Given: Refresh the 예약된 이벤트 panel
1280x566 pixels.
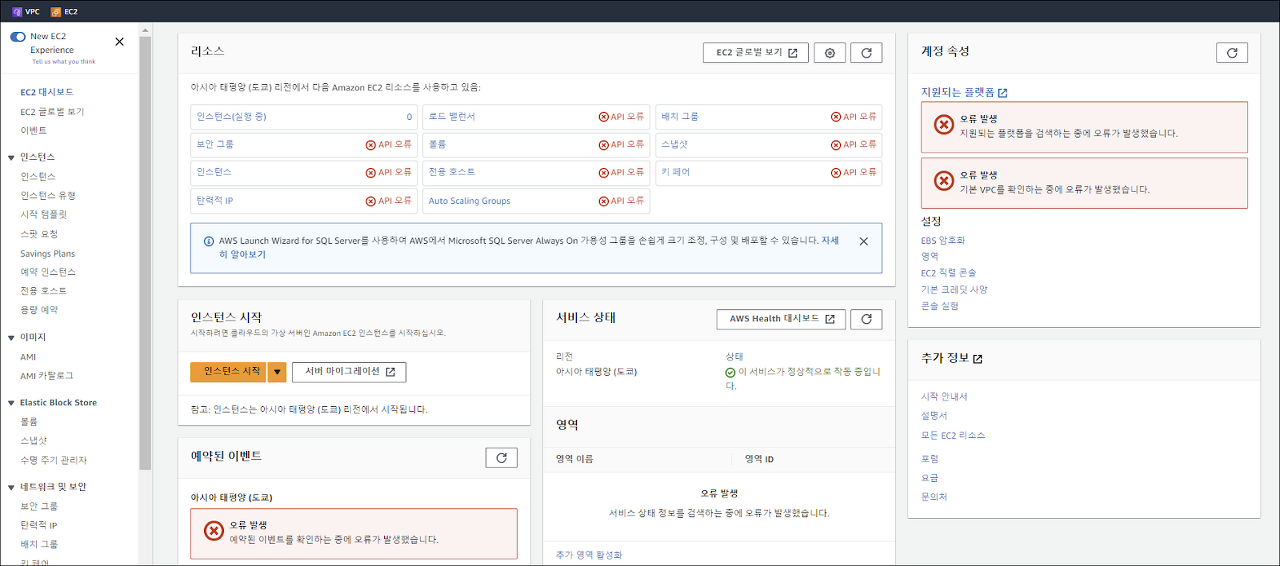Looking at the screenshot, I should pos(501,457).
